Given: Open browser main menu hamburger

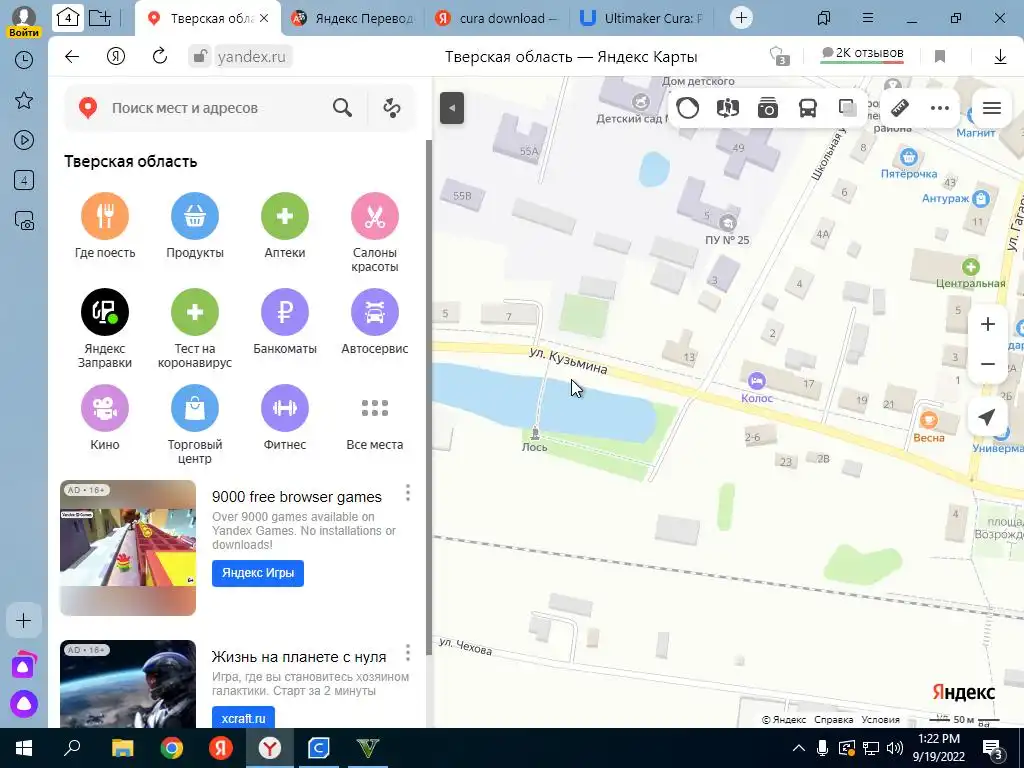Looking at the screenshot, I should point(867,18).
